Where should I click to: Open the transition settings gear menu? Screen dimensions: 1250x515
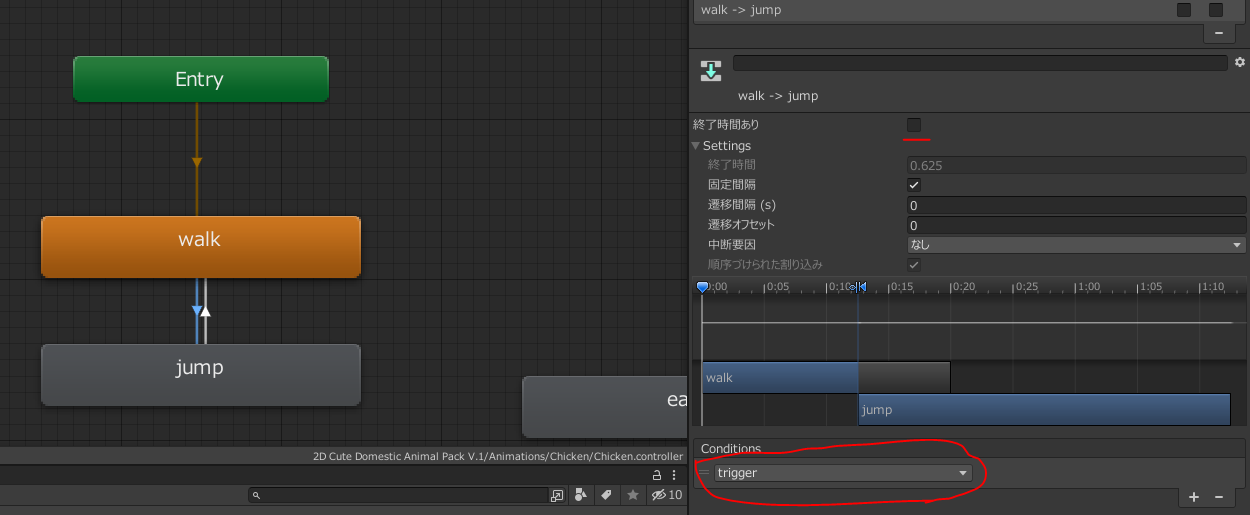point(1240,62)
